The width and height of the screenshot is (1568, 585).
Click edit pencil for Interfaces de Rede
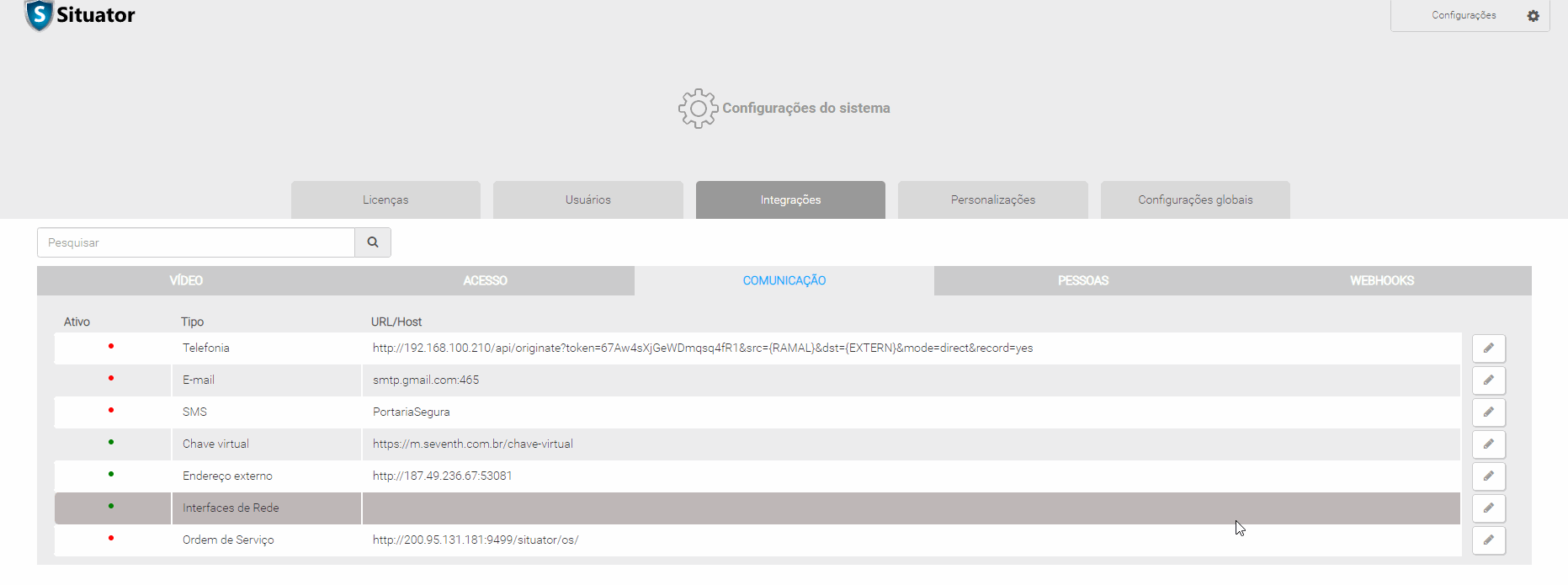click(1488, 508)
